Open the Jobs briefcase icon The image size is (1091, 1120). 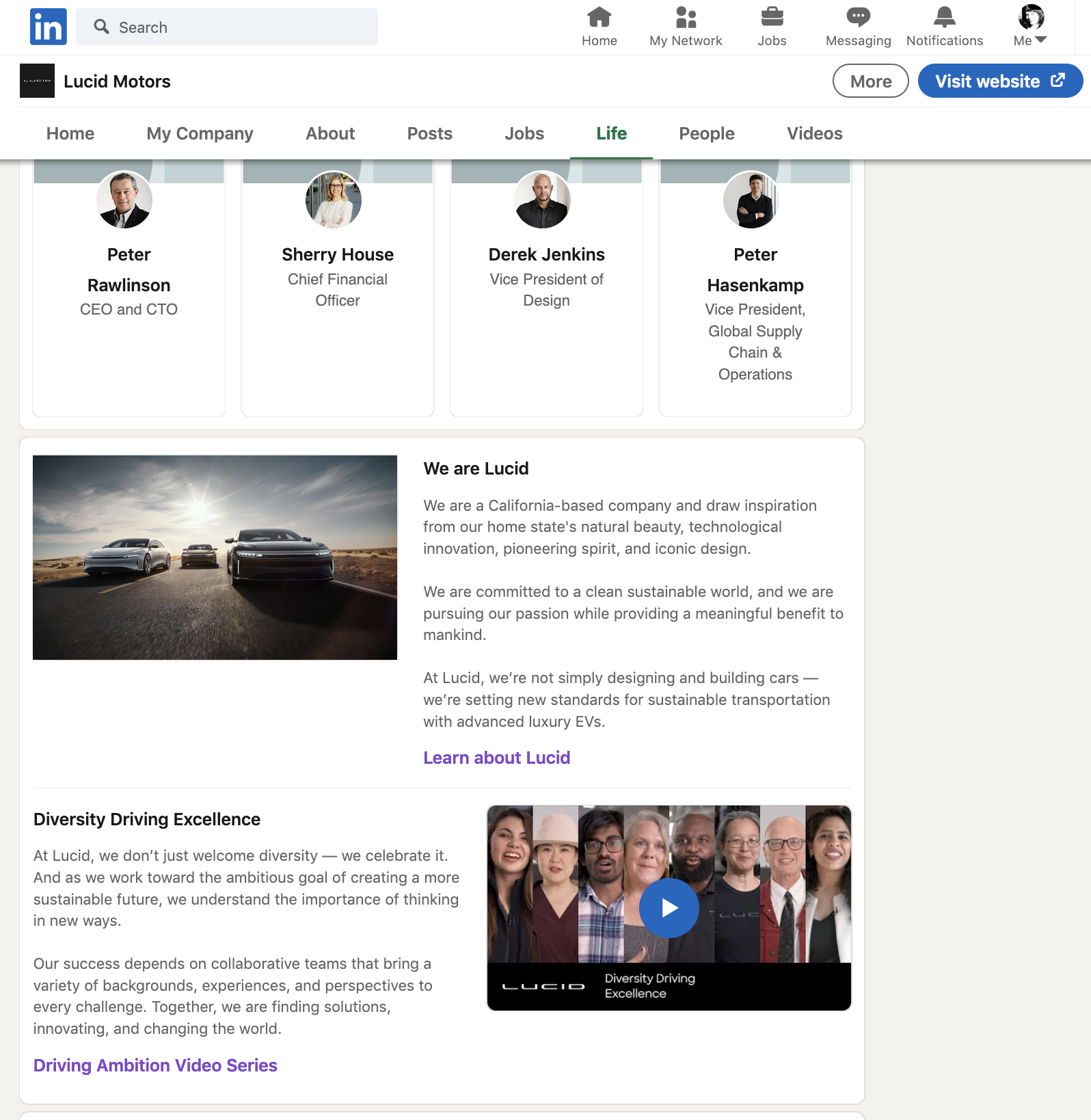[772, 16]
